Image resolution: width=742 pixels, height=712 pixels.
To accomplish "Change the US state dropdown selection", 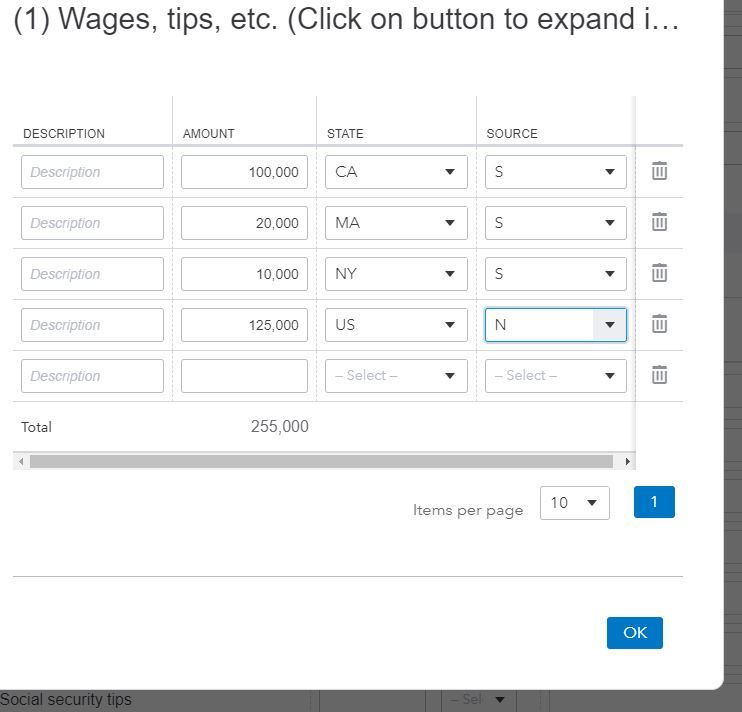I will (396, 325).
